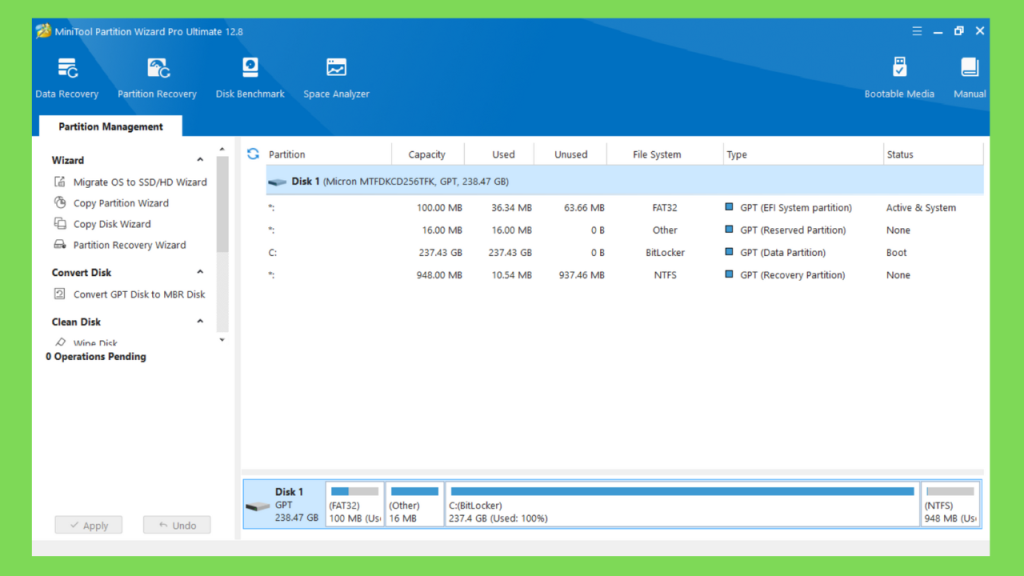Launch Partition Recovery Wizard link

pyautogui.click(x=129, y=245)
